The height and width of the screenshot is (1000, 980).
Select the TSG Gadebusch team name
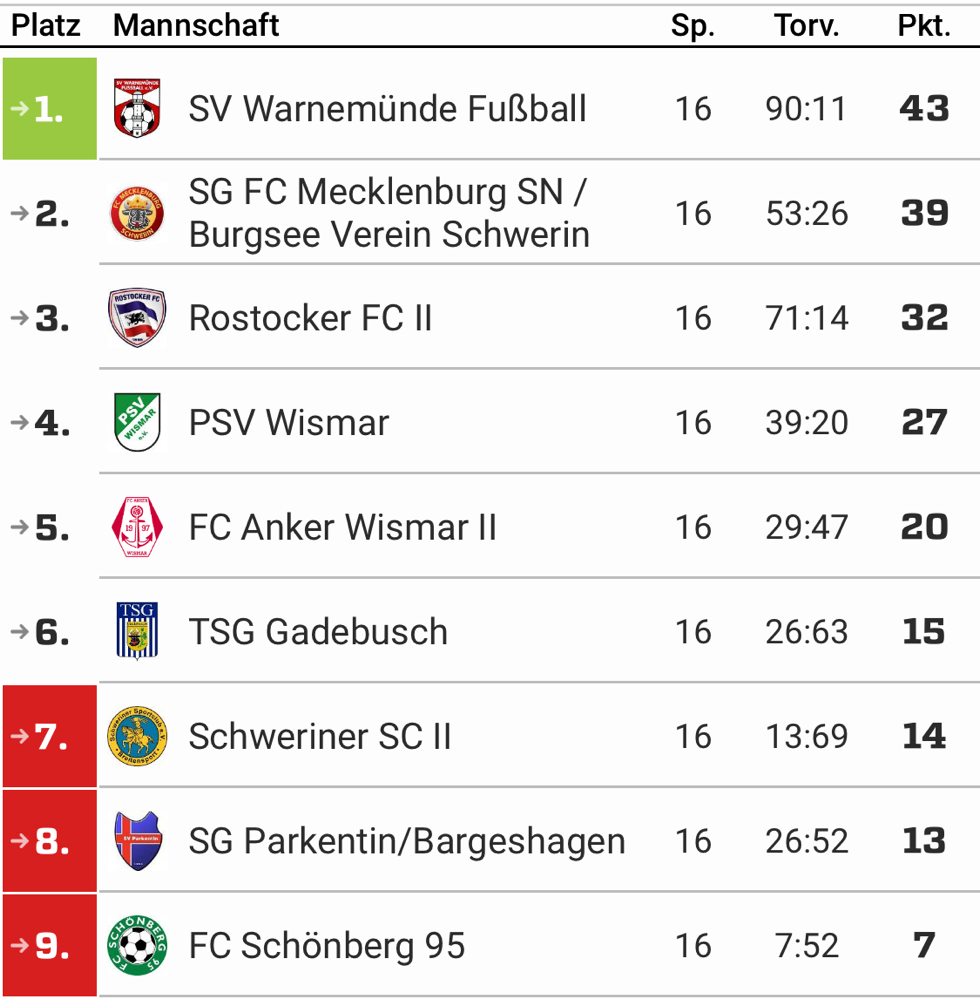(318, 631)
